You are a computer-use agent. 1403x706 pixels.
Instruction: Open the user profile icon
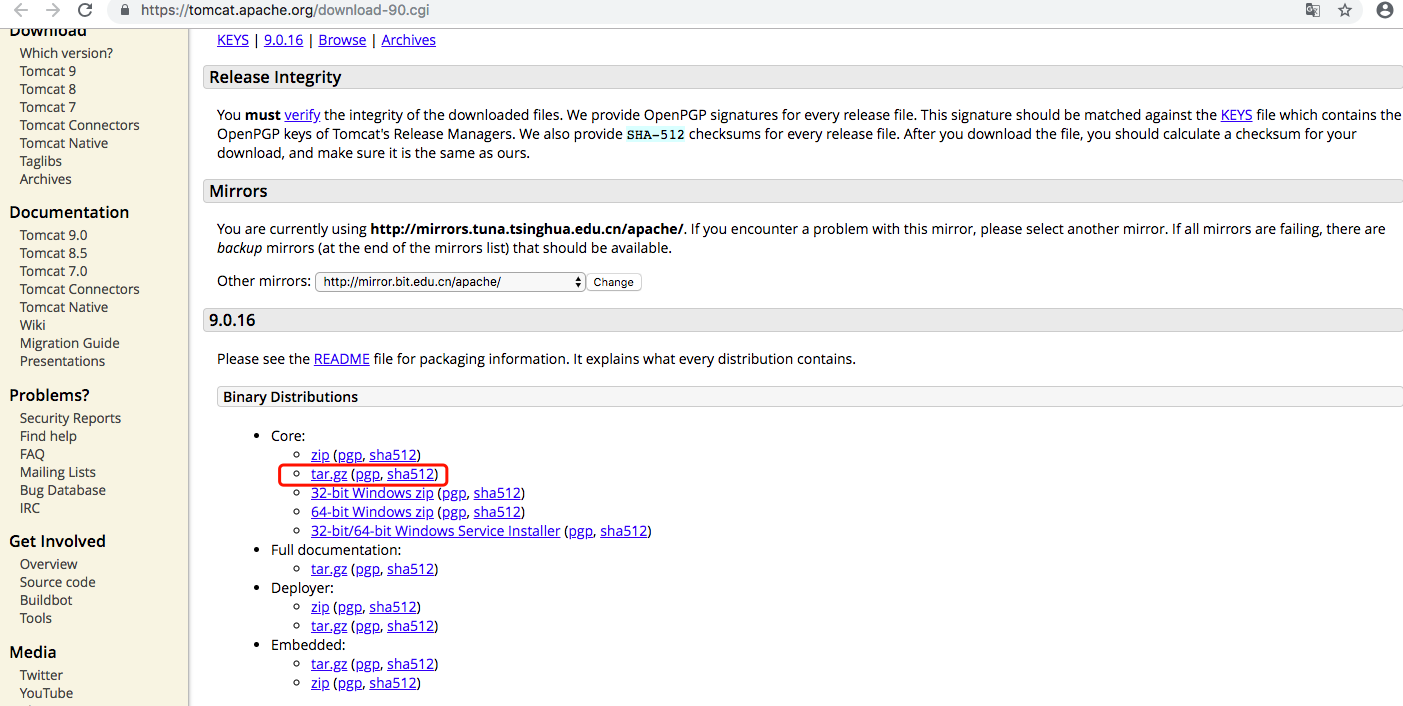[x=1385, y=10]
